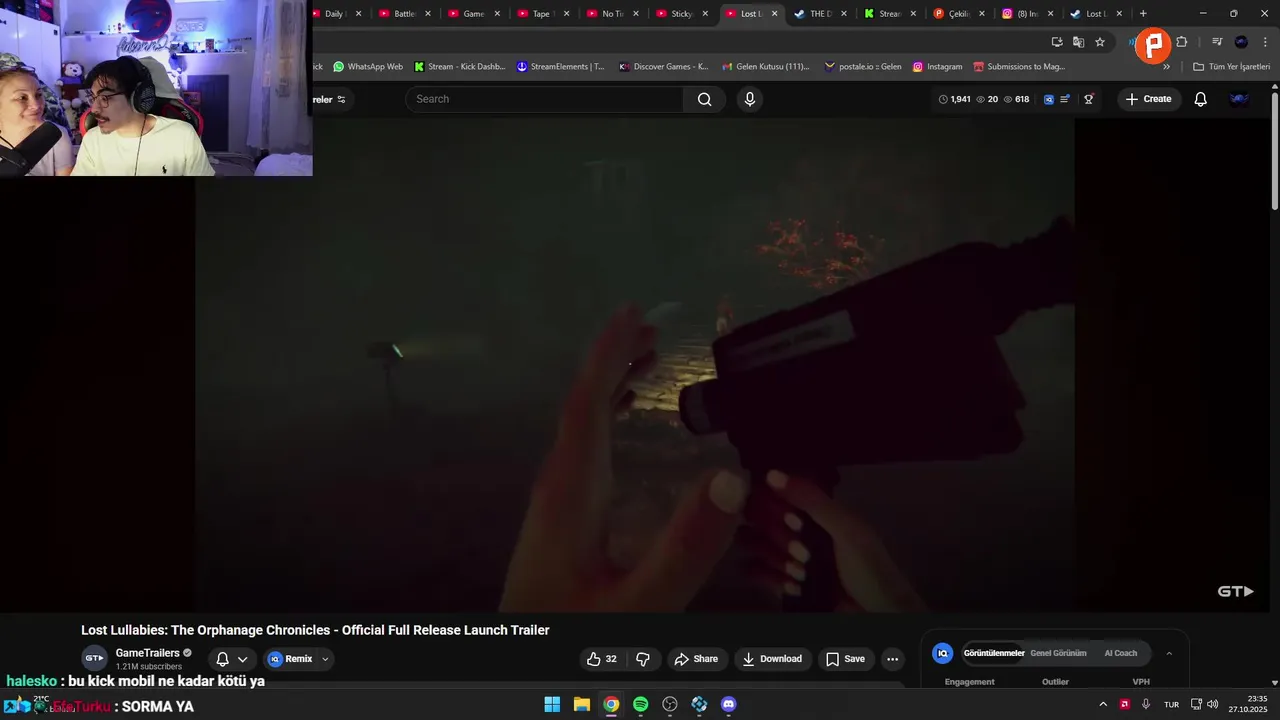Open Stream - Kick Dashboard bookmark
This screenshot has height=720, width=1280.
point(460,67)
